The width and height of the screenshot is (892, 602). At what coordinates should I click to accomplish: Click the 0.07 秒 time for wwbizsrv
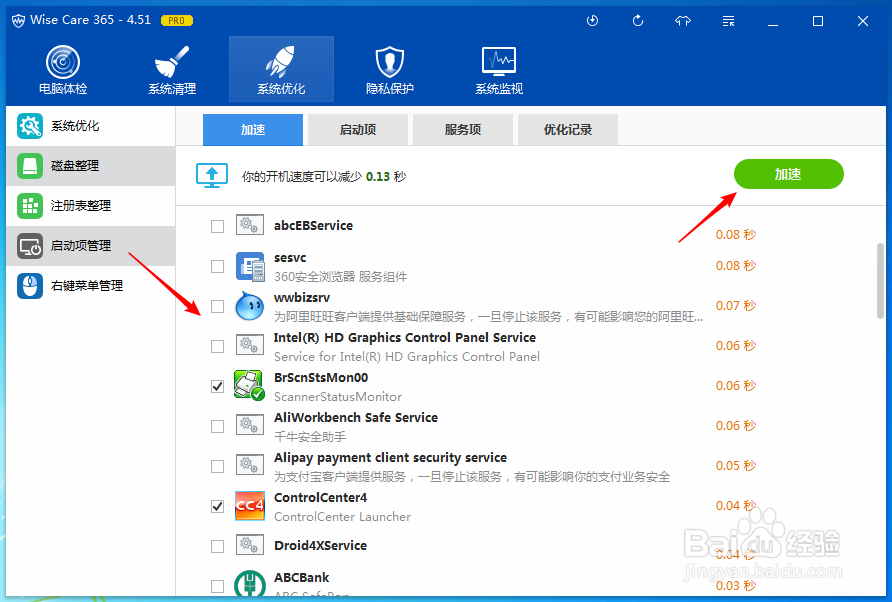(x=736, y=306)
